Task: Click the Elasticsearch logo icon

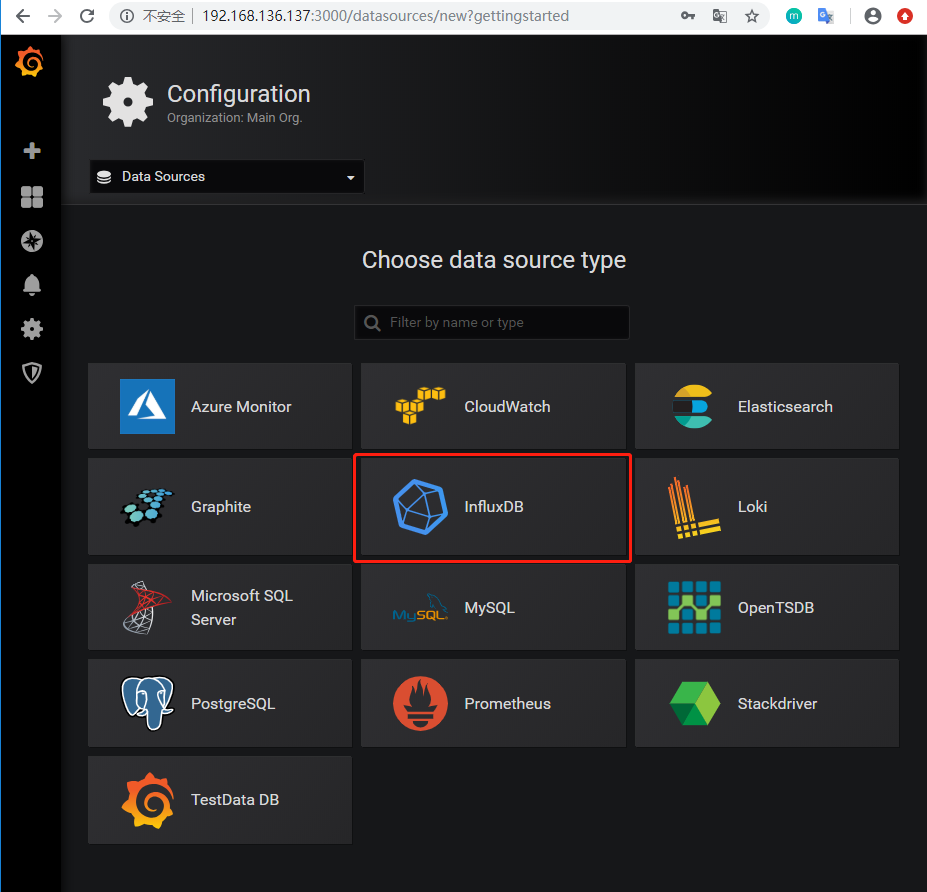Action: click(693, 407)
